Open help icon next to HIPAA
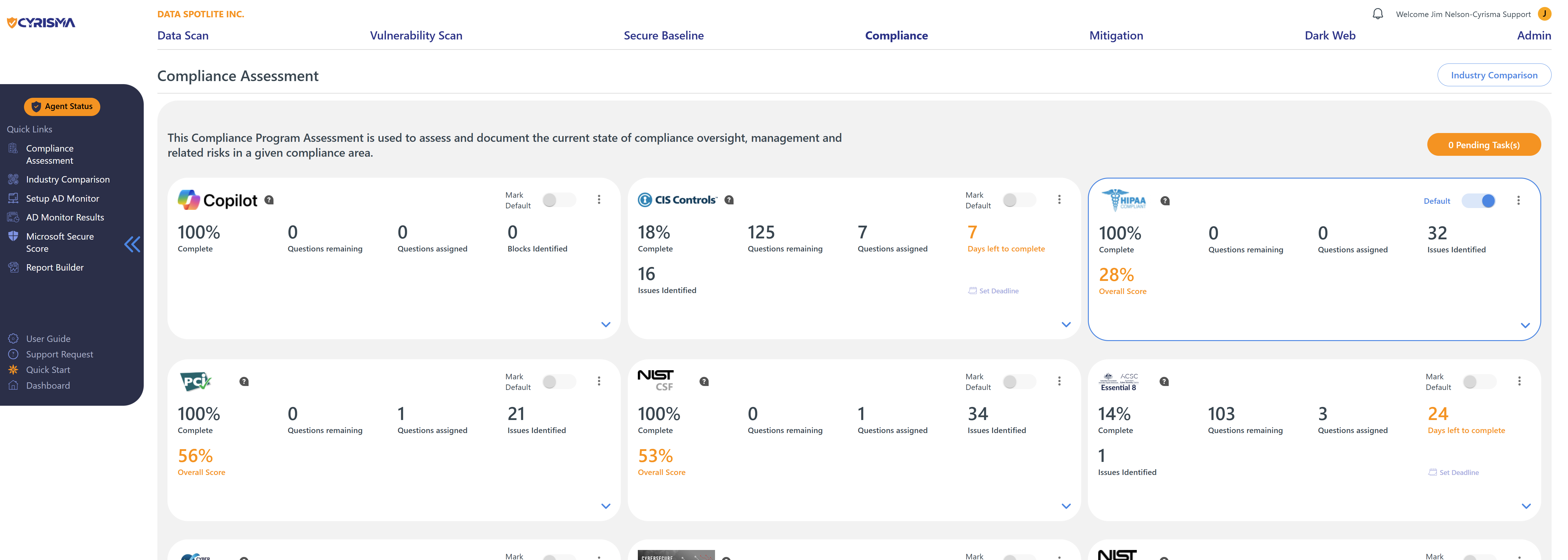Viewport: 1568px width, 560px height. click(1165, 201)
